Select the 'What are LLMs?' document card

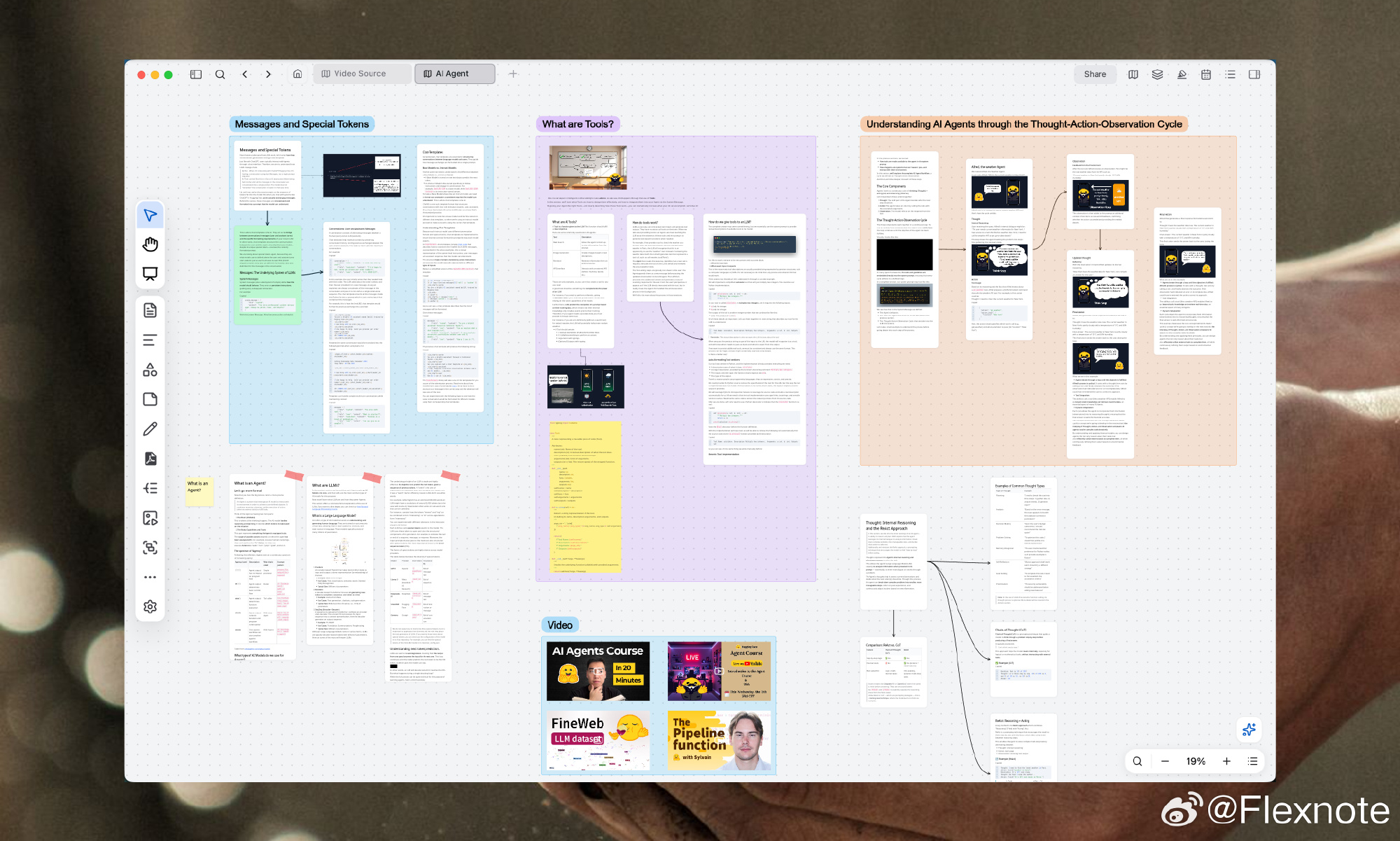pos(341,560)
